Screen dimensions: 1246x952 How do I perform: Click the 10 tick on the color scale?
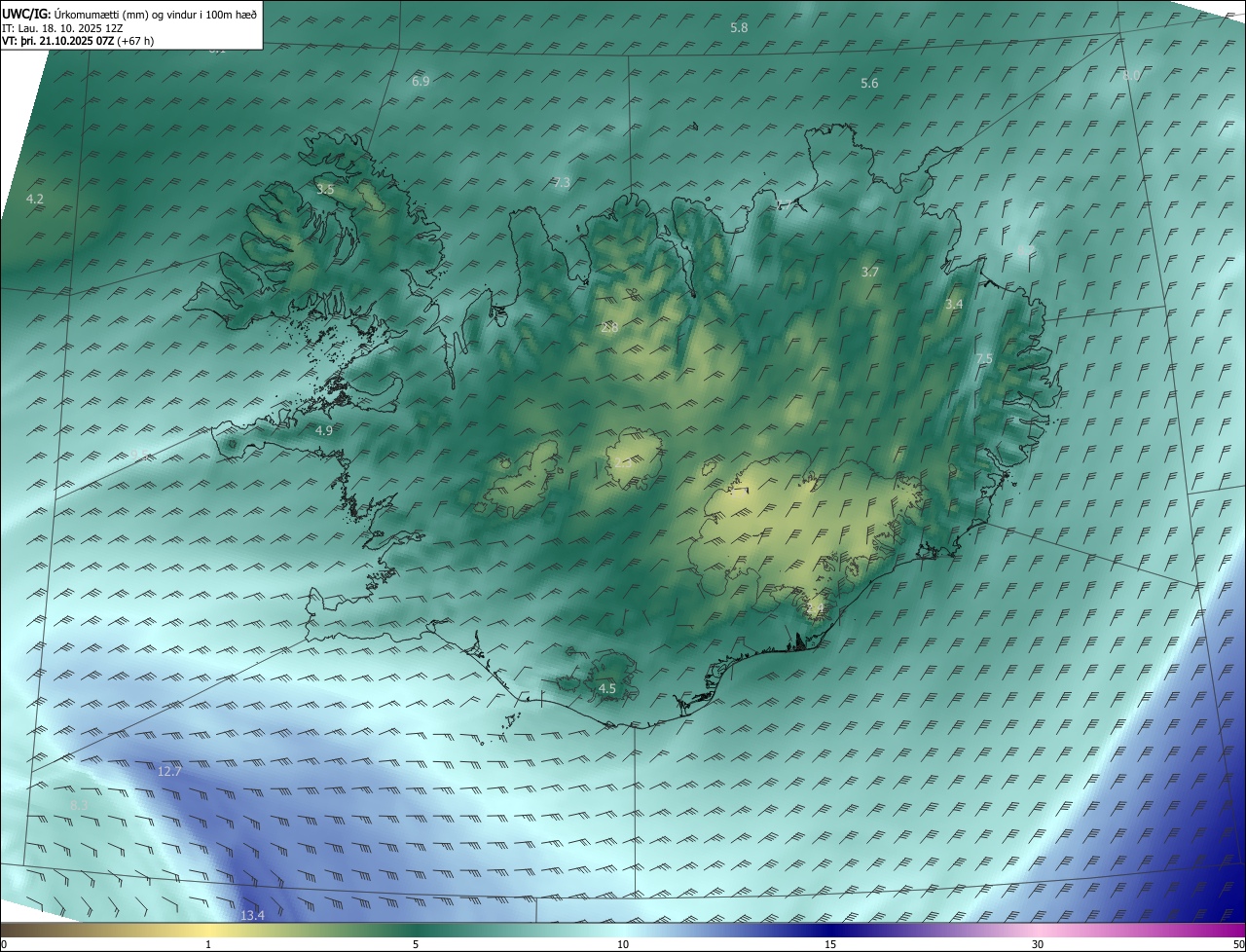click(x=623, y=944)
